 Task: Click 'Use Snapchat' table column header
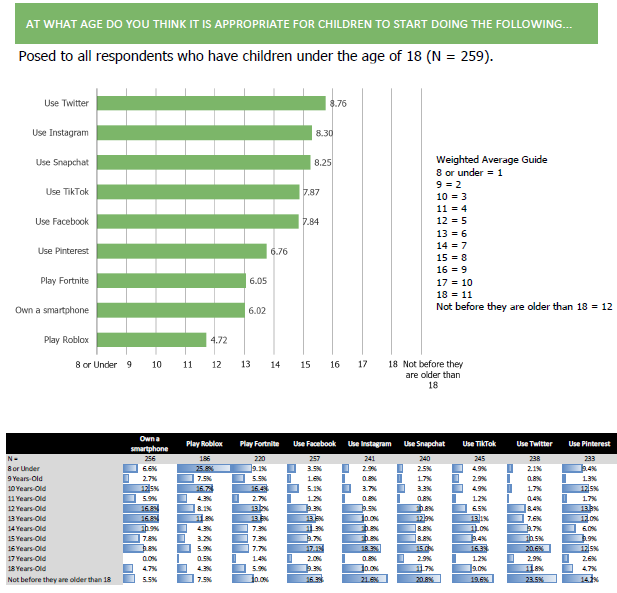coord(424,444)
